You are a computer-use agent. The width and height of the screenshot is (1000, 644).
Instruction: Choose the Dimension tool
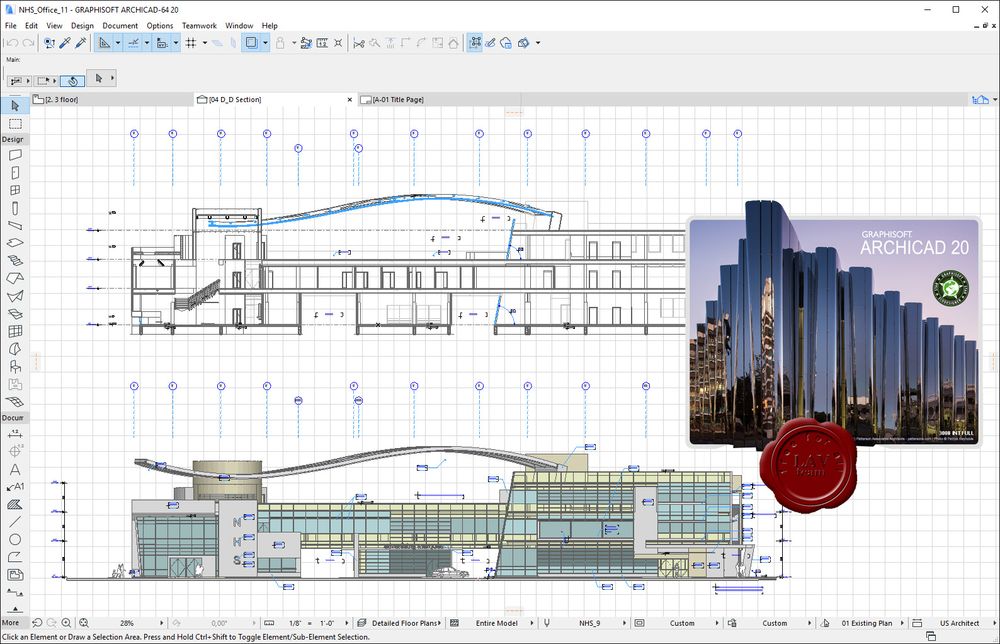(15, 434)
